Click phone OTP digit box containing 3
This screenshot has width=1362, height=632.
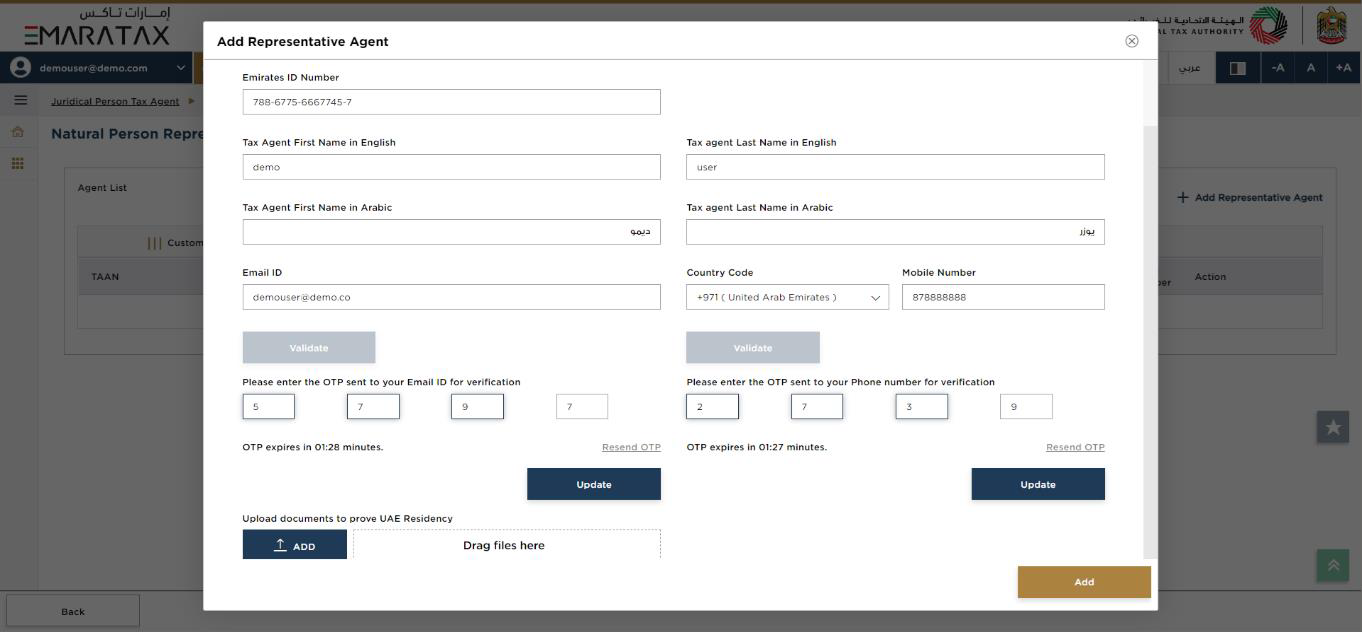coord(921,406)
